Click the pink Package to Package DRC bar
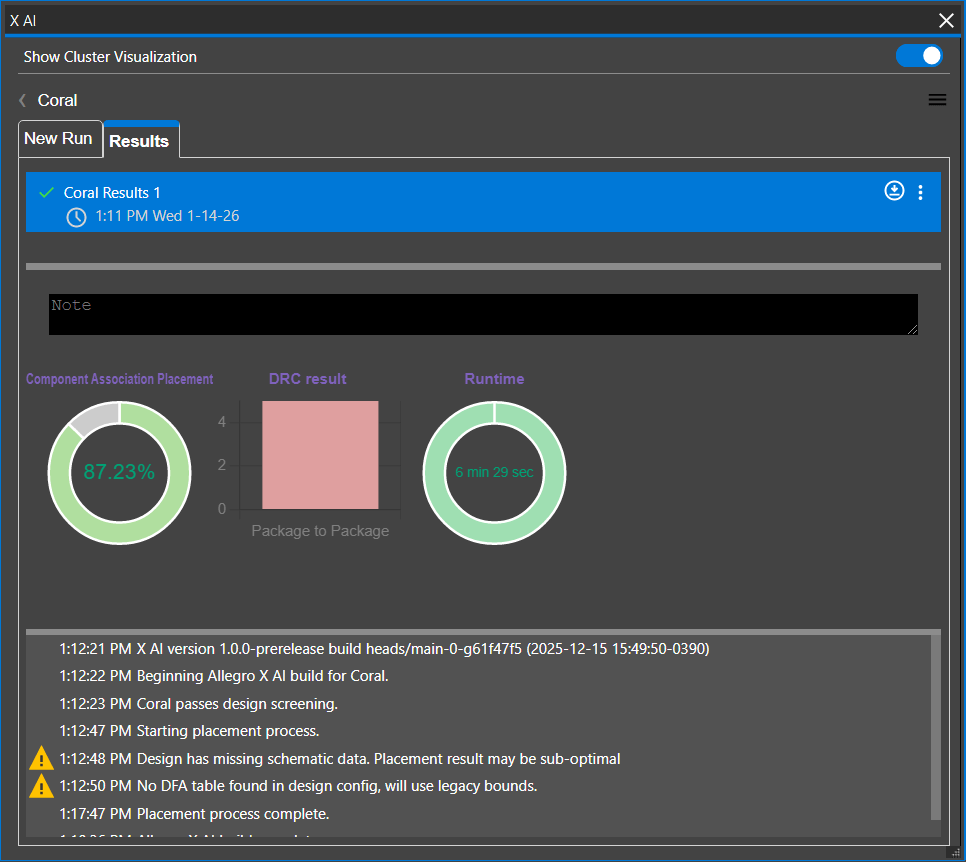The height and width of the screenshot is (862, 966). [320, 455]
